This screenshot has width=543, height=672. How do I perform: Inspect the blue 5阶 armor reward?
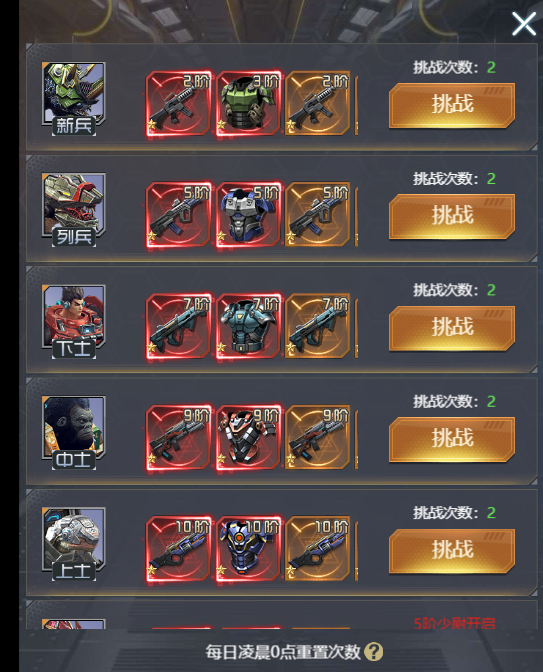249,215
